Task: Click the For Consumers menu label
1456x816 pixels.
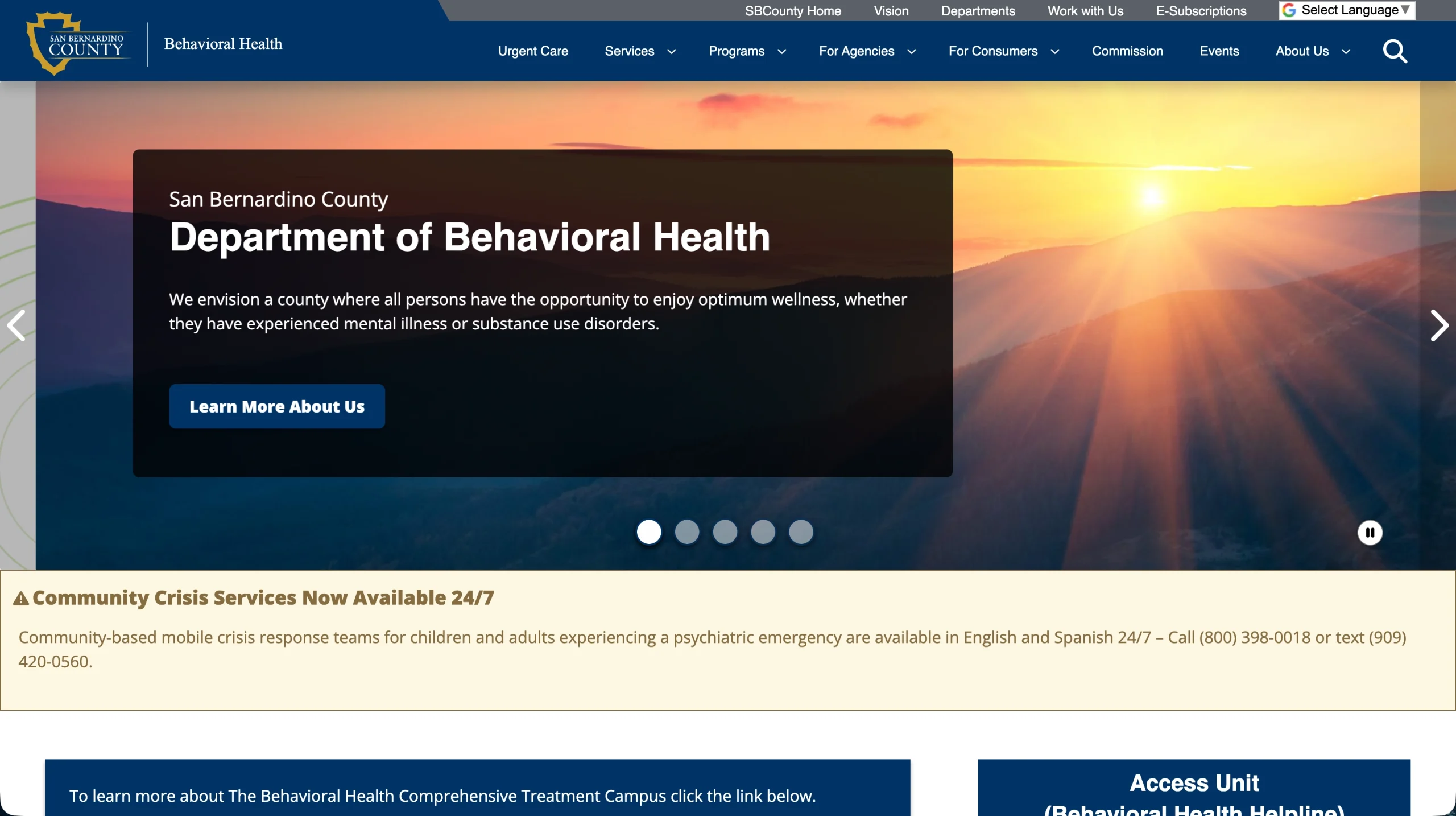Action: click(993, 51)
